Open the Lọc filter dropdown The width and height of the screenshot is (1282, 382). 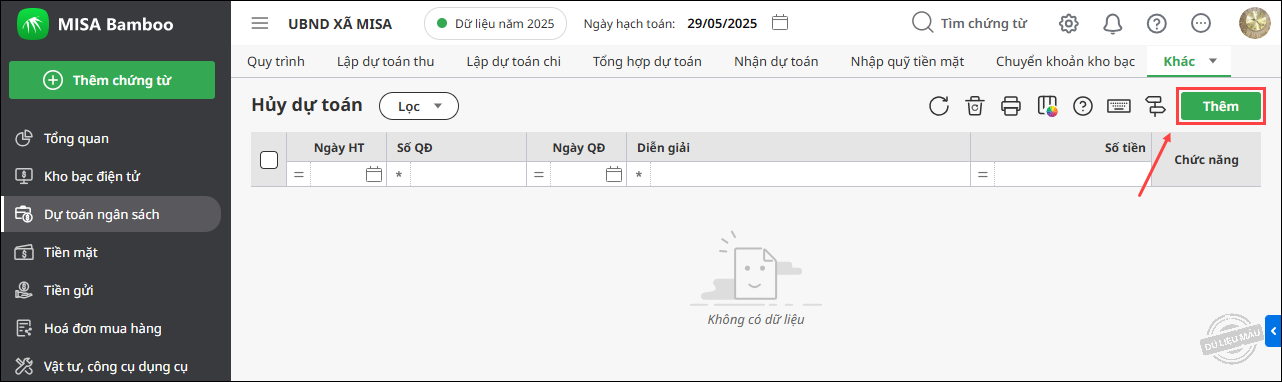(x=418, y=106)
